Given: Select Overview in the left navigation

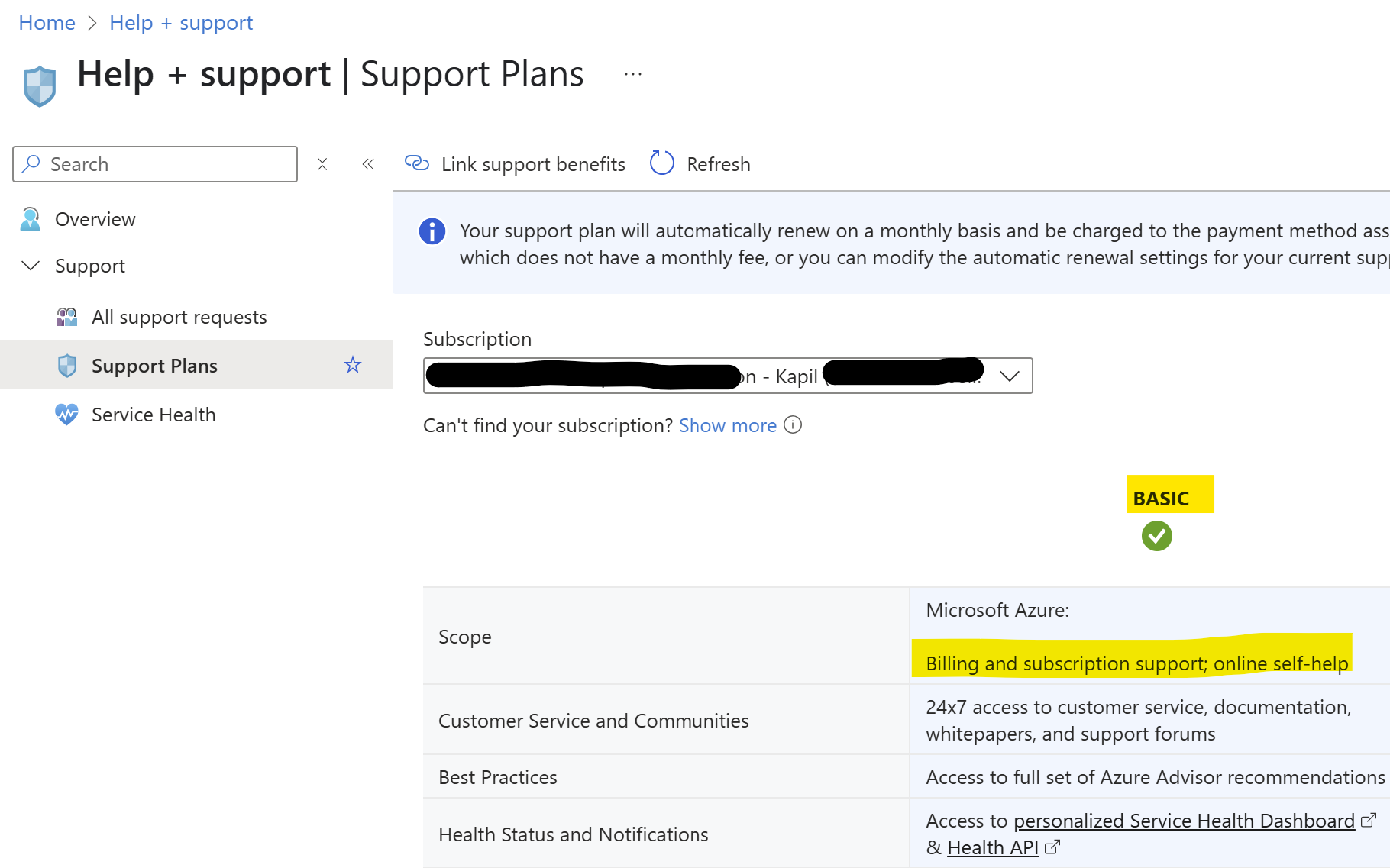Looking at the screenshot, I should click(x=95, y=219).
